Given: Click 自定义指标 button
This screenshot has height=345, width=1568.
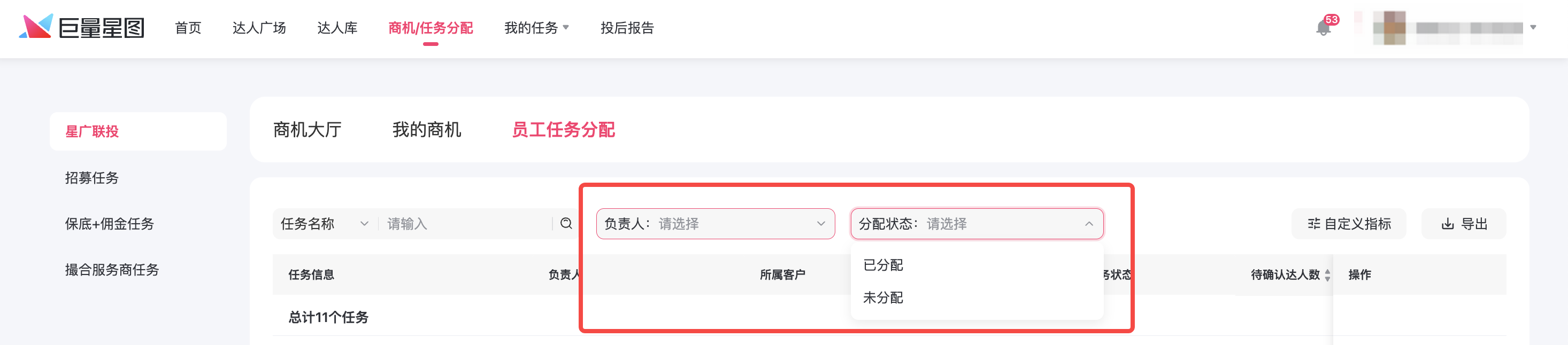Looking at the screenshot, I should point(1348,224).
